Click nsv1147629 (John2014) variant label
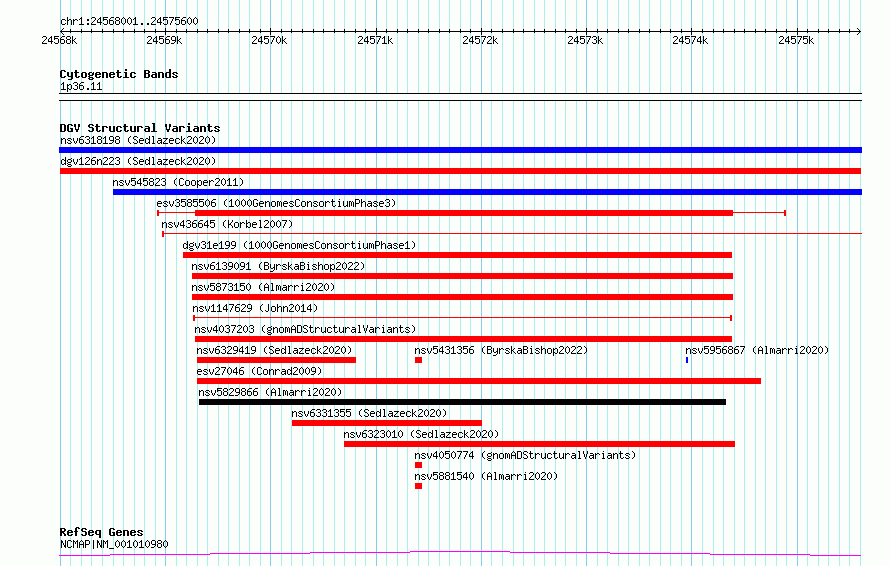 point(255,308)
